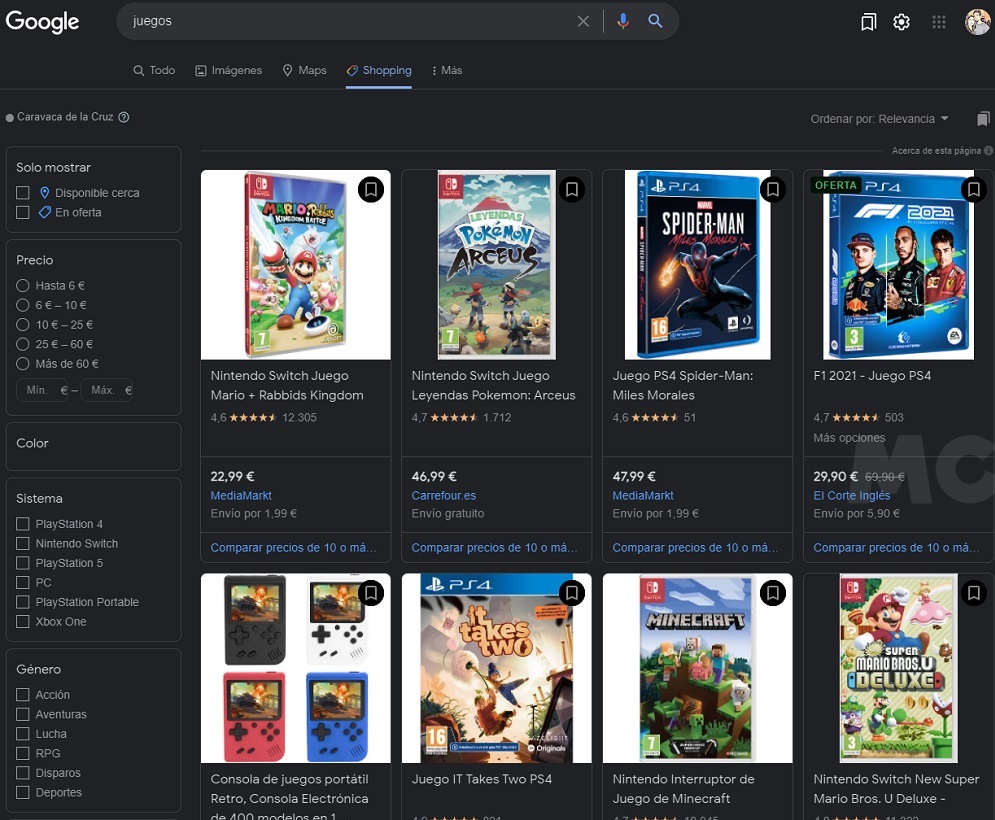Viewport: 995px width, 820px height.
Task: Click help icon beside Caravaca de la Cruz
Action: click(x=124, y=117)
